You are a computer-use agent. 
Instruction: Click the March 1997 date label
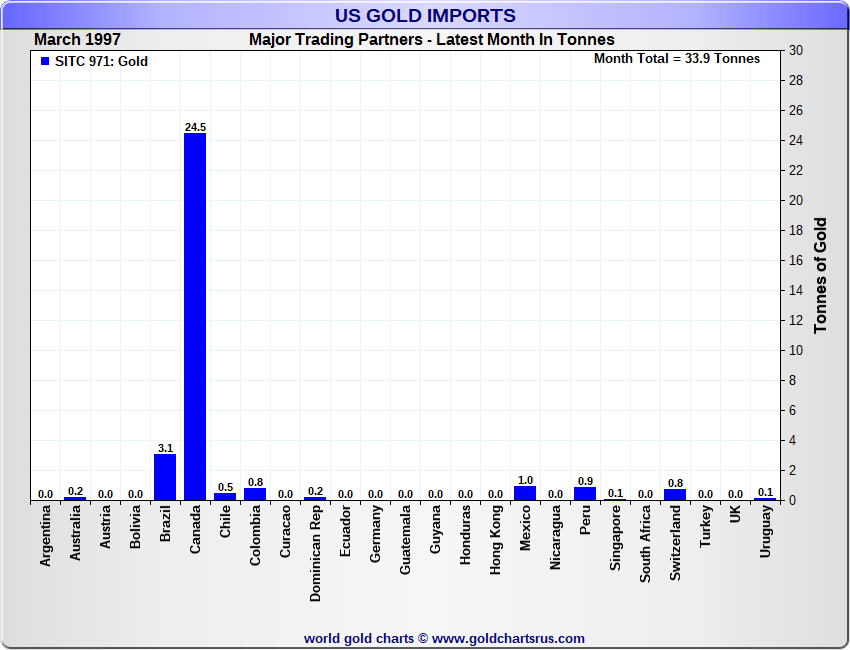[77, 40]
